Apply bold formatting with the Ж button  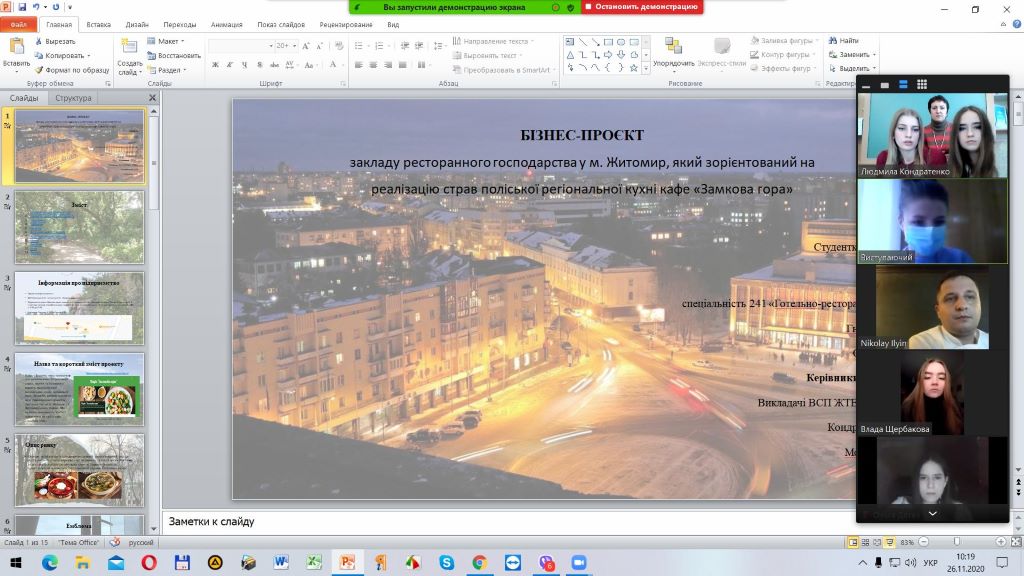click(x=216, y=65)
